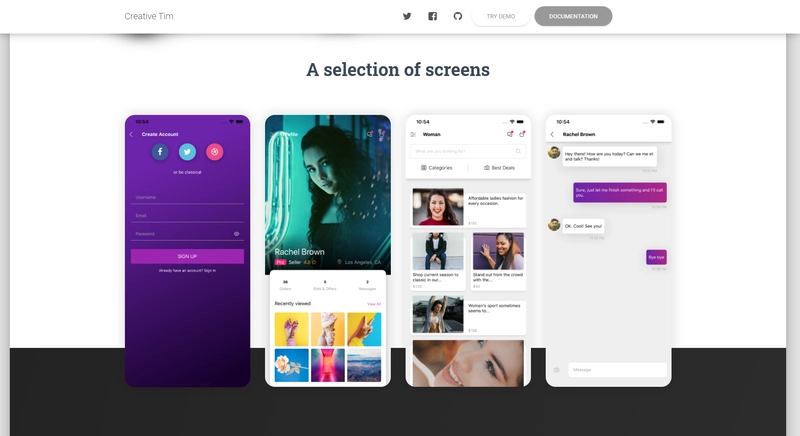Focus the Username field
800x436 pixels.
pos(187,197)
